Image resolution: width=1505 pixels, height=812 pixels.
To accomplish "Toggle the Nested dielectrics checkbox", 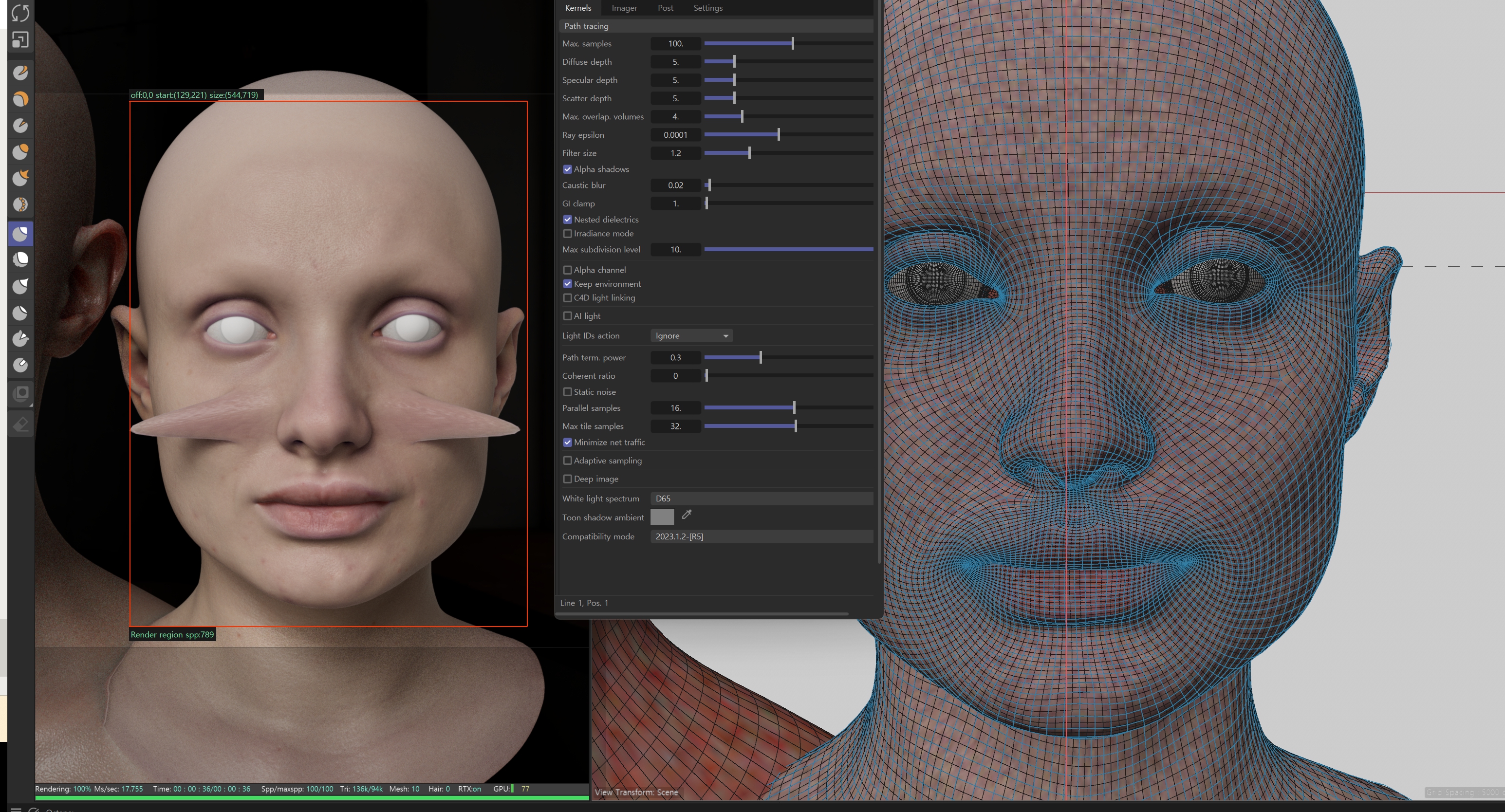I will tap(567, 220).
